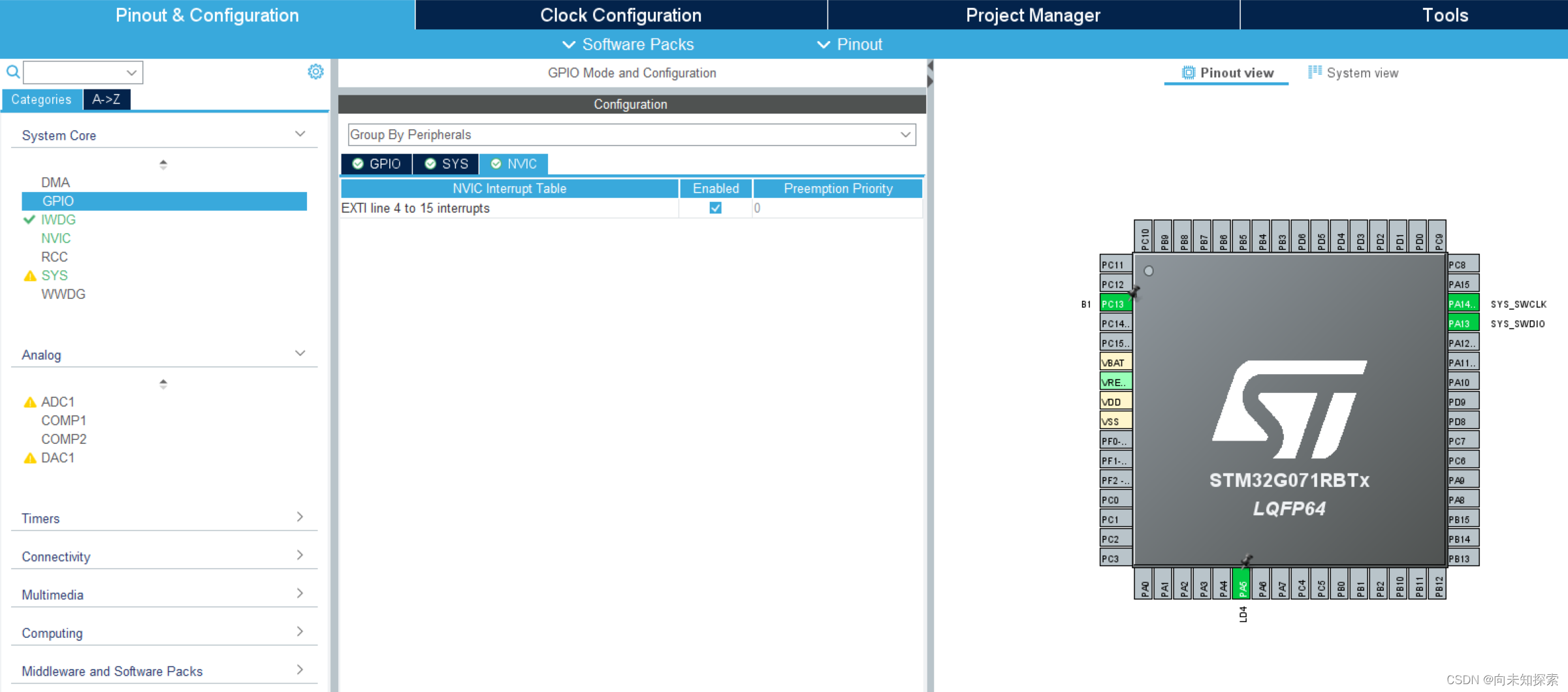The width and height of the screenshot is (1568, 692).
Task: Switch to Pinout & Configuration tab
Action: (207, 15)
